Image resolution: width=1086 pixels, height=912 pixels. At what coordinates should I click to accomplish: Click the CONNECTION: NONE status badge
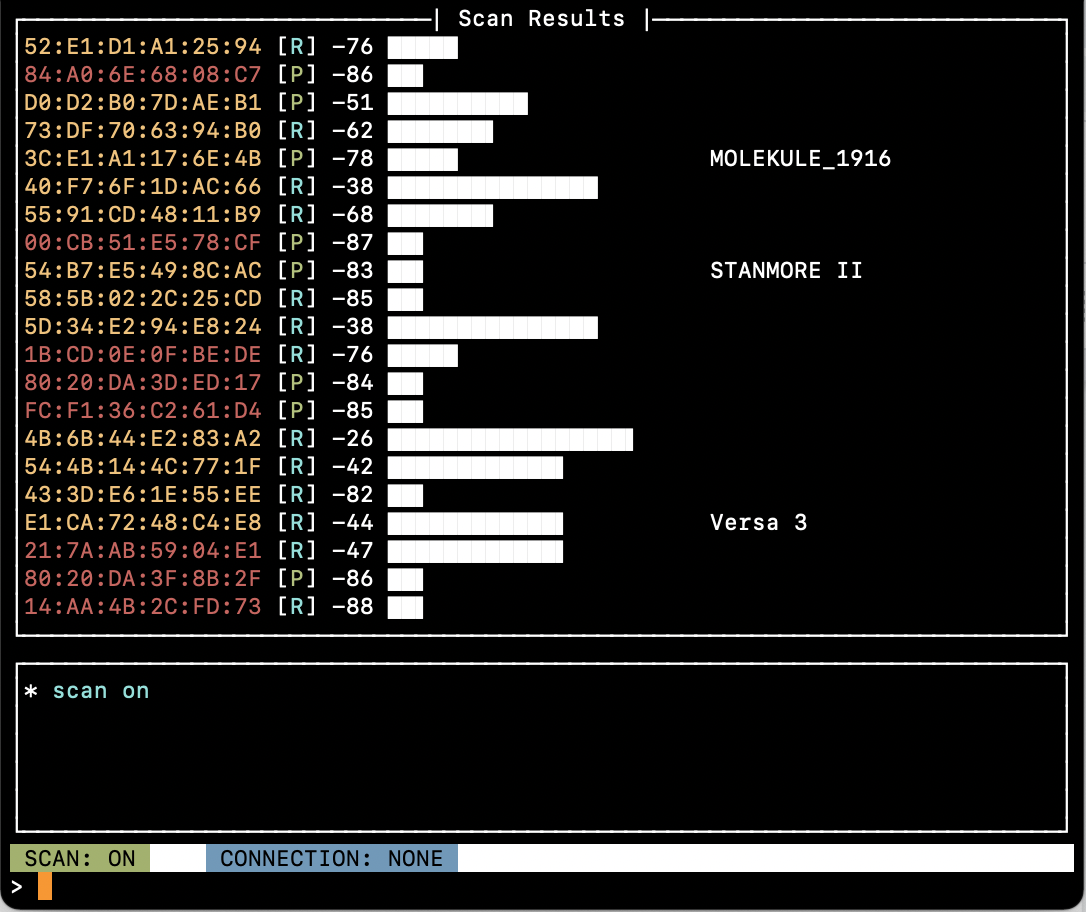[x=331, y=858]
